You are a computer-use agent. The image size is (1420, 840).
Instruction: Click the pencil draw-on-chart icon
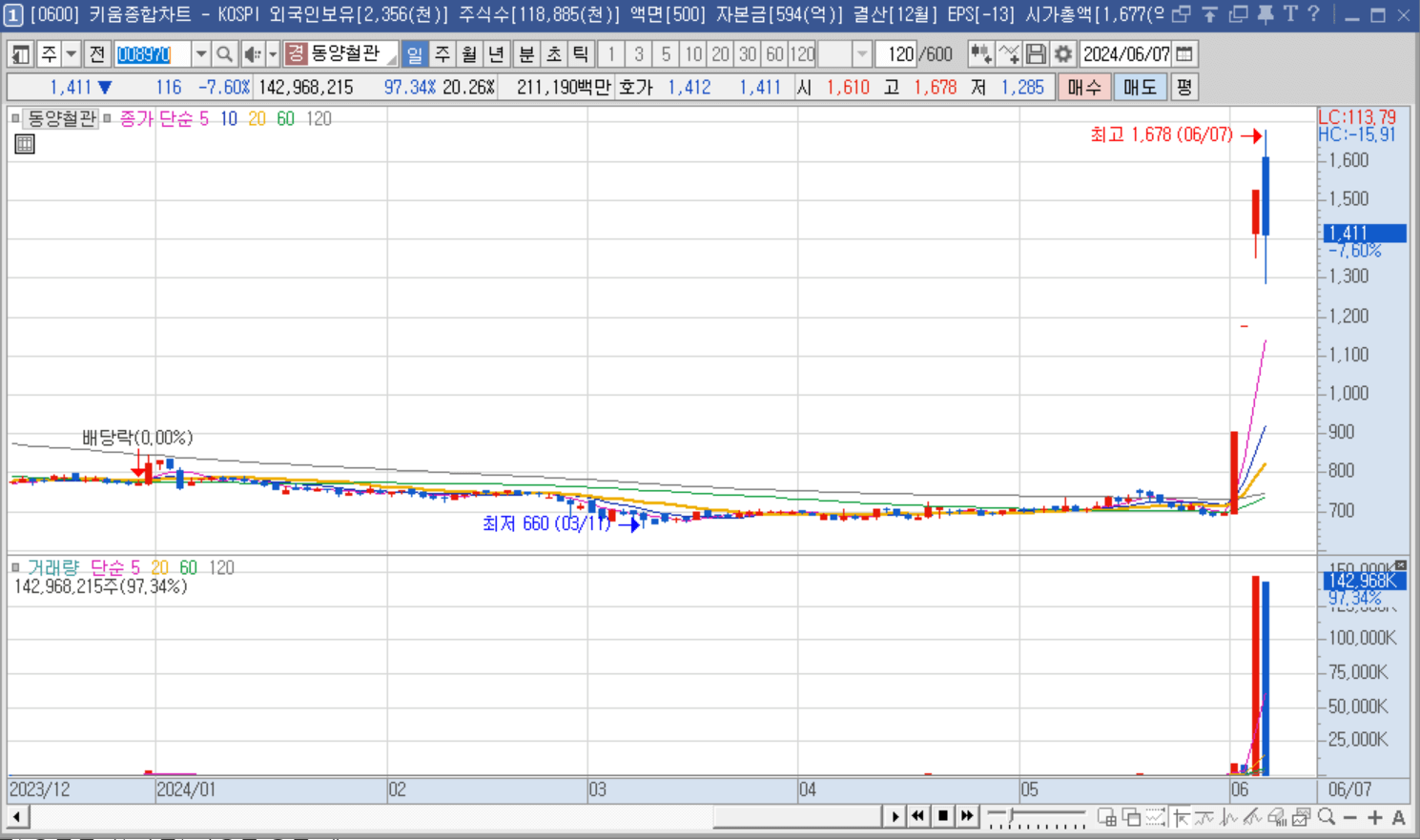(x=1253, y=817)
